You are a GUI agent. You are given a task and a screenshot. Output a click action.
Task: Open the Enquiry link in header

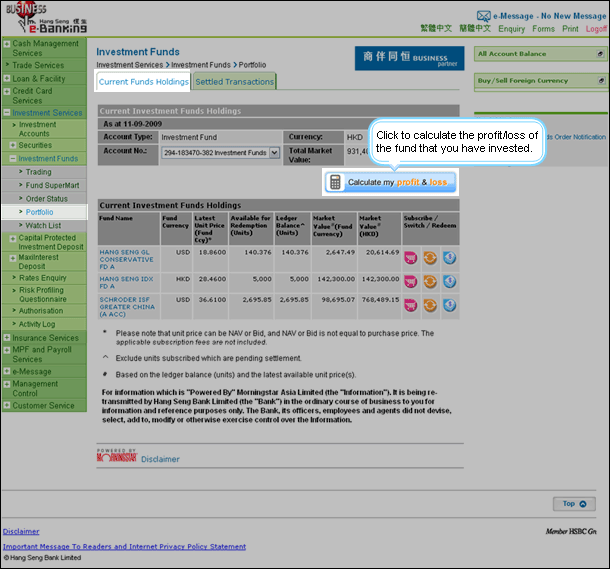pos(512,29)
